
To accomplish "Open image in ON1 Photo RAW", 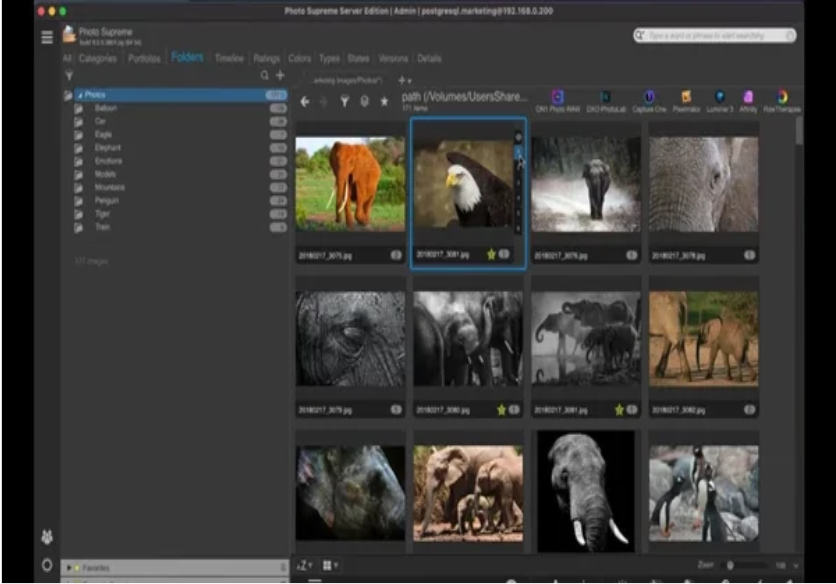I will (x=557, y=100).
